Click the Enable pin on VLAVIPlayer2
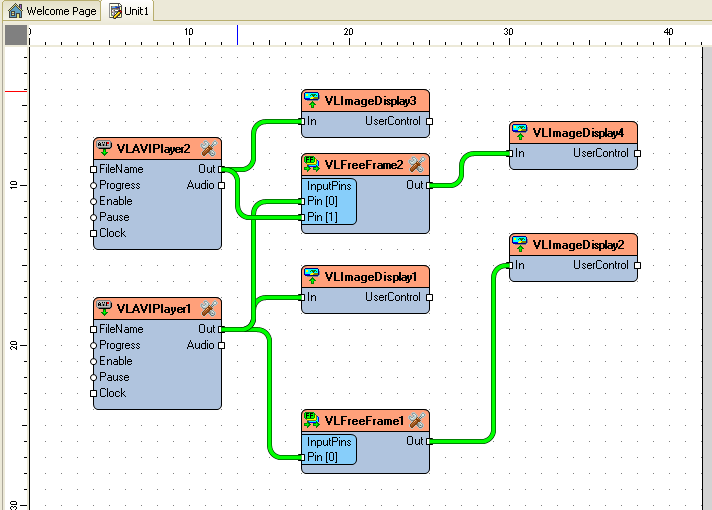The height and width of the screenshot is (510, 712). click(94, 201)
